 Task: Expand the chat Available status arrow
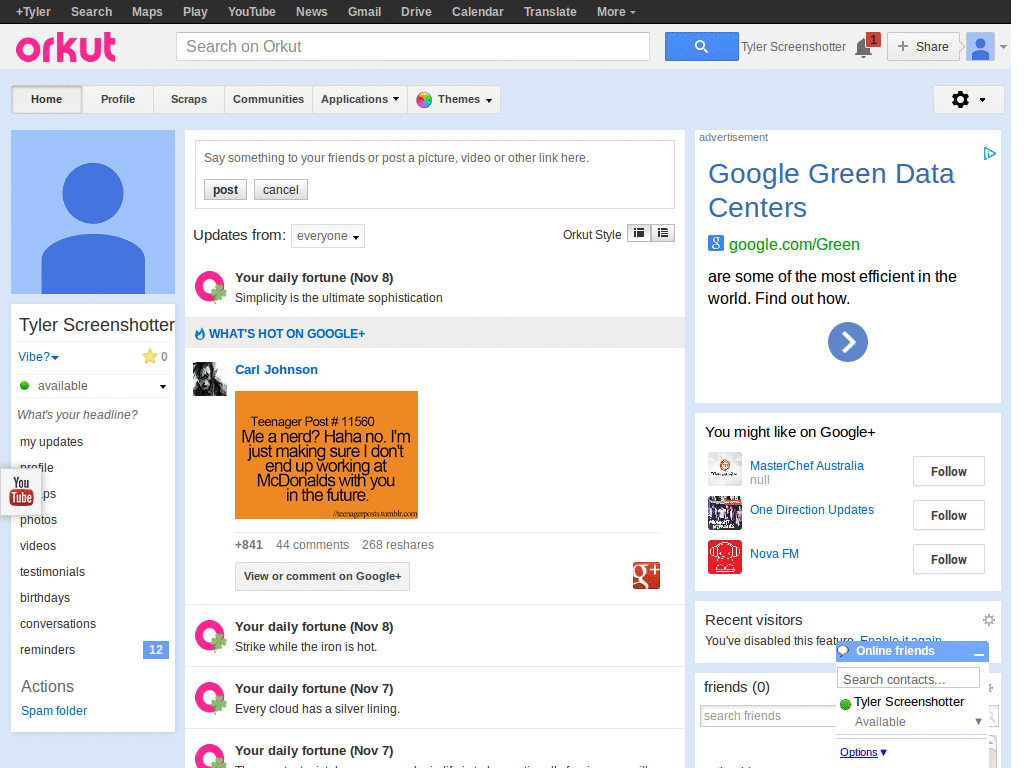[978, 722]
